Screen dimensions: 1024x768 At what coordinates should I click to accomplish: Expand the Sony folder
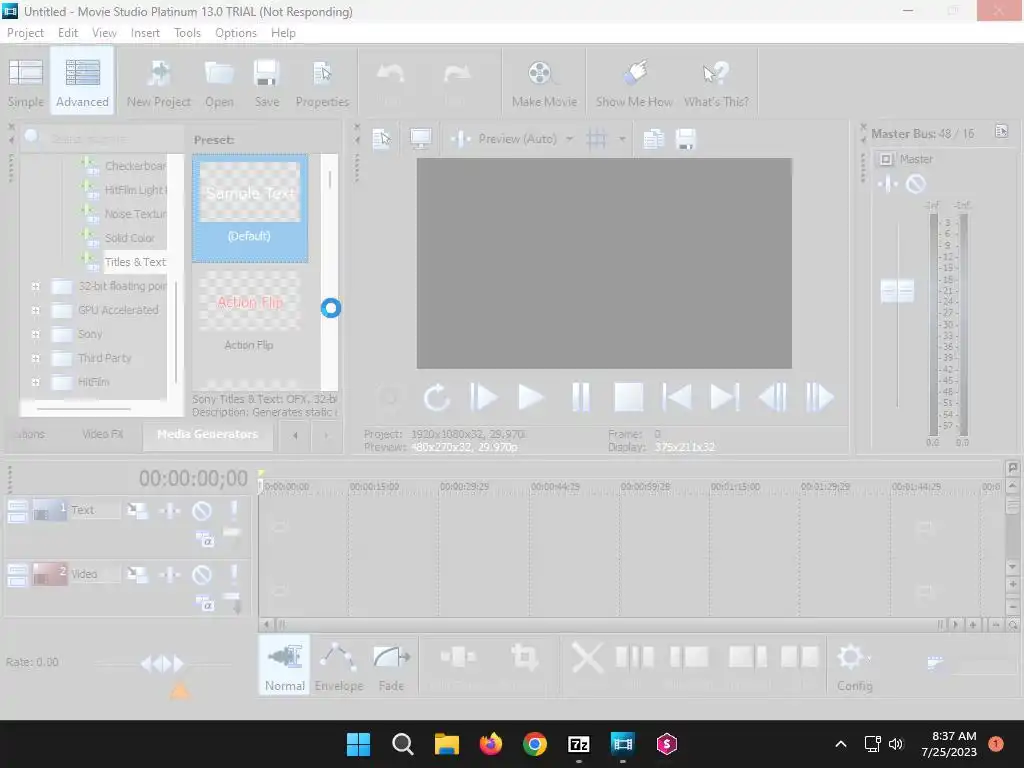tap(36, 334)
